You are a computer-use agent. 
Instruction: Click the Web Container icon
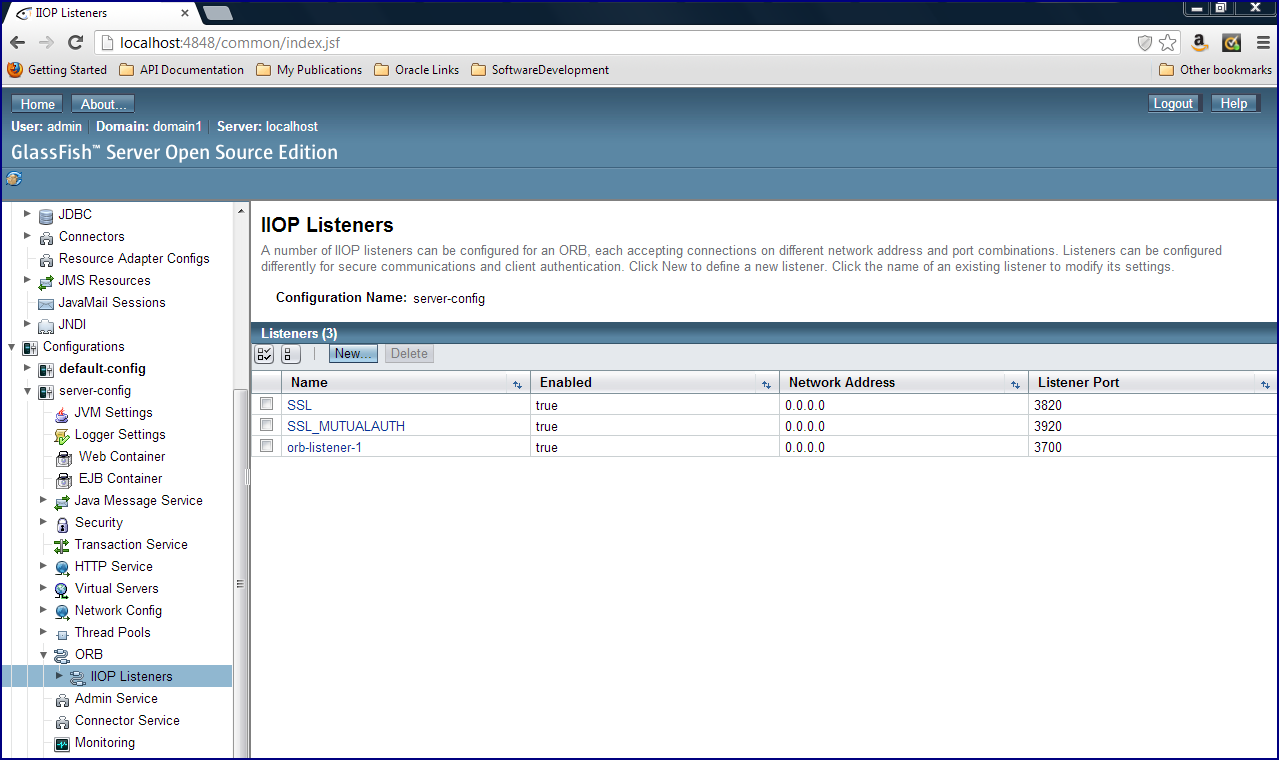[62, 457]
